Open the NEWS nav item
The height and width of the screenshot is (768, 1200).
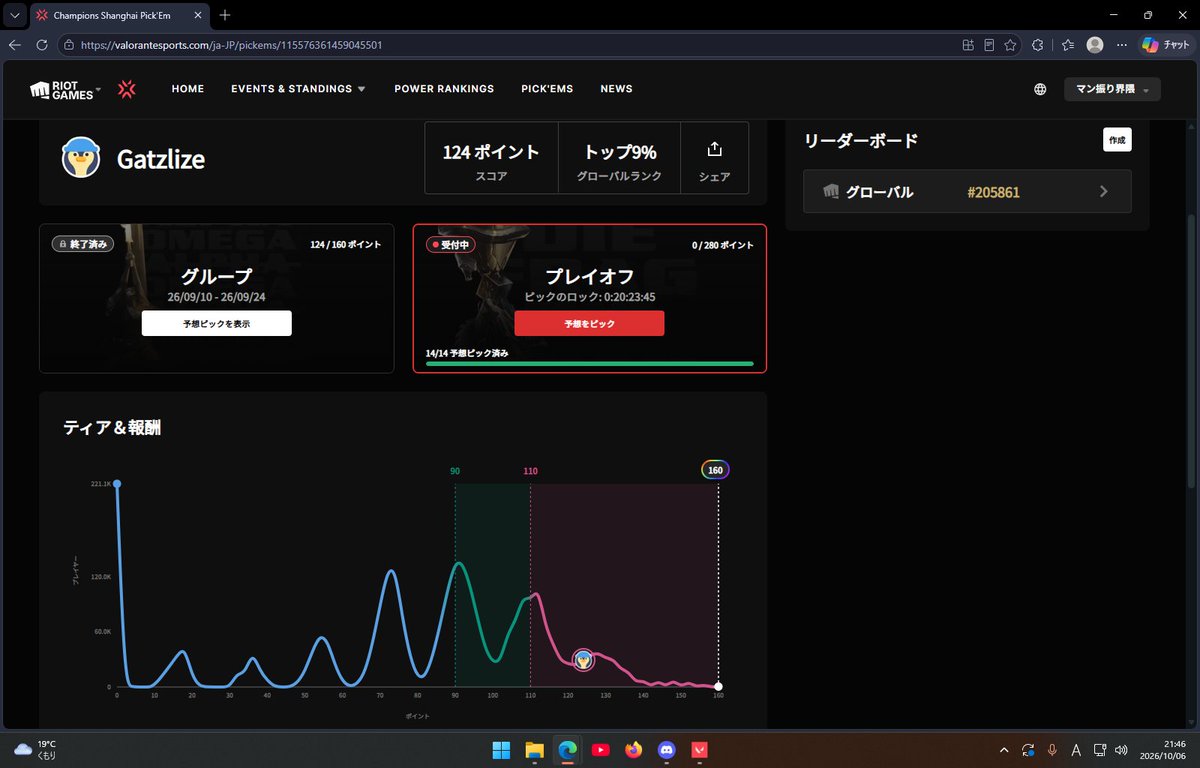tap(616, 89)
